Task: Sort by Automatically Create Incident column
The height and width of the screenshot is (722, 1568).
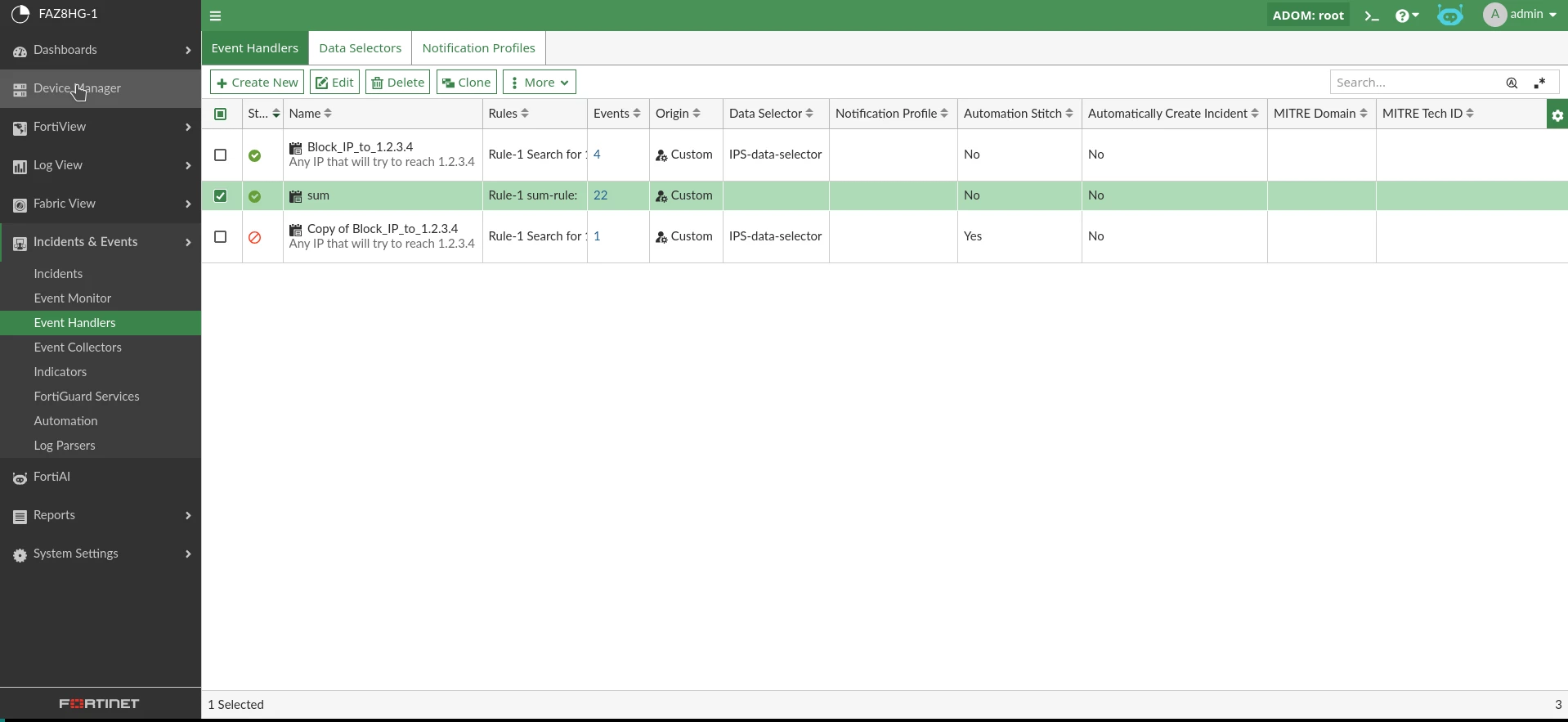Action: (1174, 114)
